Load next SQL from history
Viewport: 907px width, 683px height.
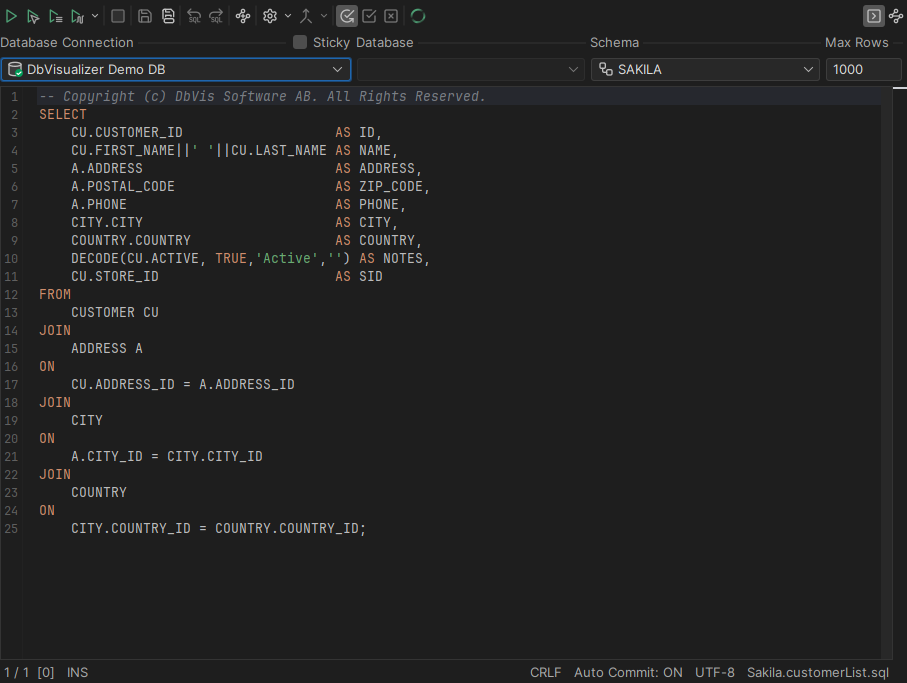click(x=216, y=16)
